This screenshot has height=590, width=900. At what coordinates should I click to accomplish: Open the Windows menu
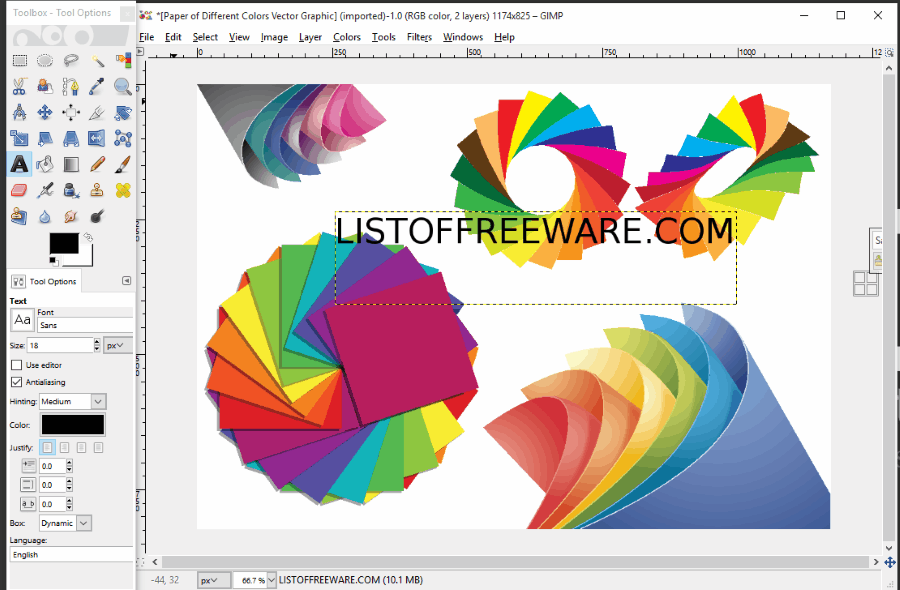point(463,37)
